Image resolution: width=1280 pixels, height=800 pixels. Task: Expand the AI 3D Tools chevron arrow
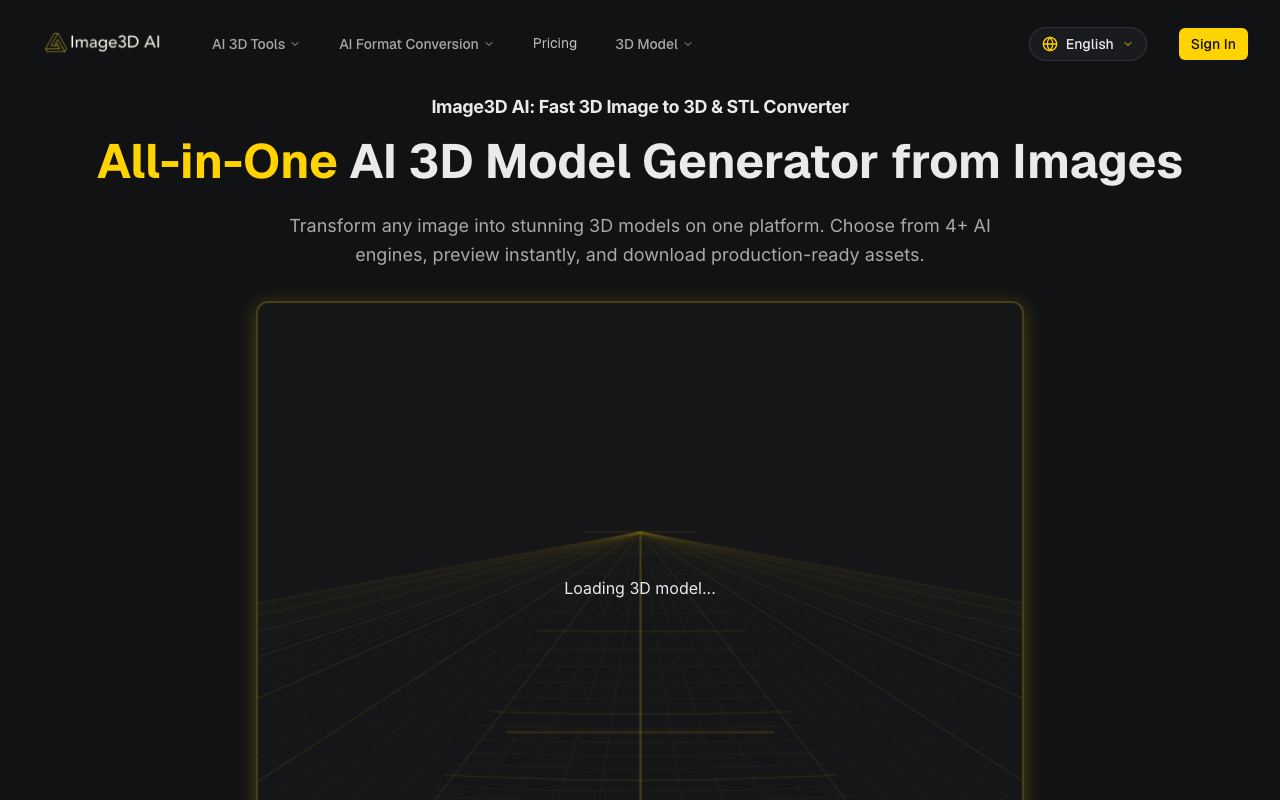pos(295,44)
